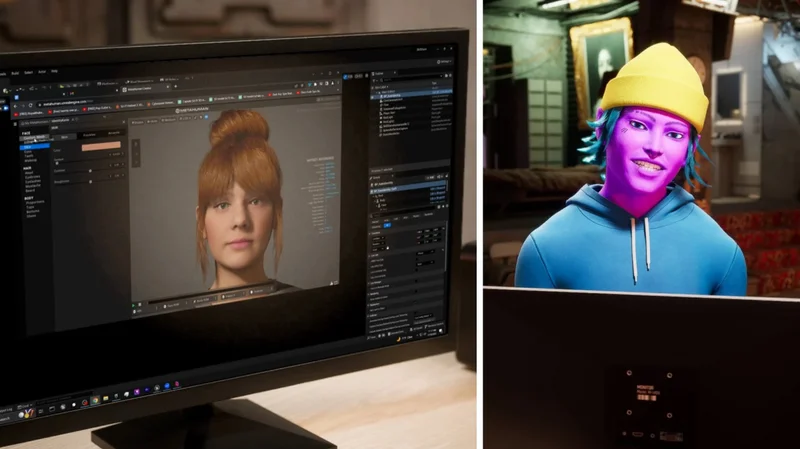Click the browser back arrow

pos(15,106)
